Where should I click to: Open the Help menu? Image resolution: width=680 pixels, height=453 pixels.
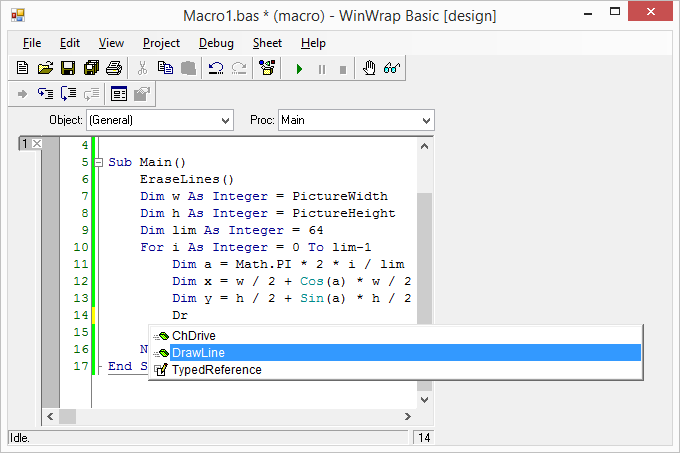tap(313, 43)
